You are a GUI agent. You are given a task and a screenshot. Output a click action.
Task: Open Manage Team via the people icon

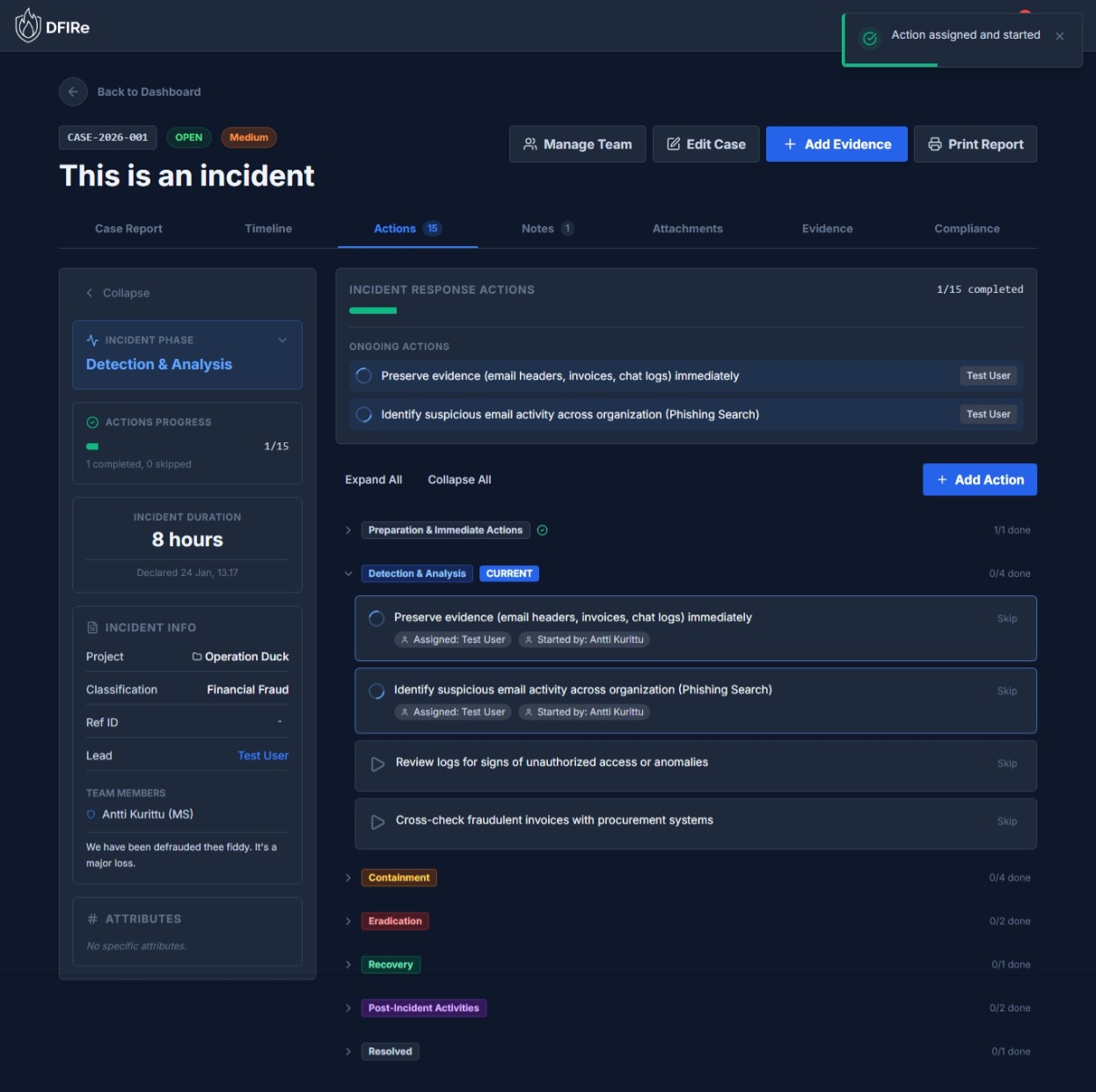click(530, 143)
